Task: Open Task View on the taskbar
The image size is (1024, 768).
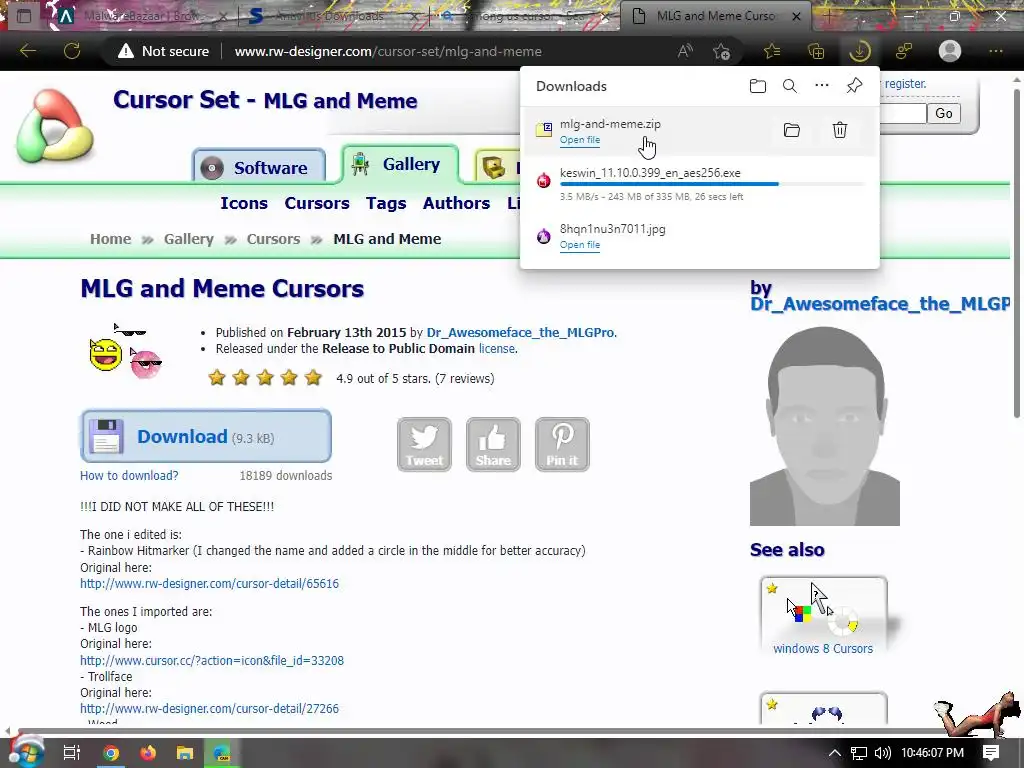Action: click(72, 753)
